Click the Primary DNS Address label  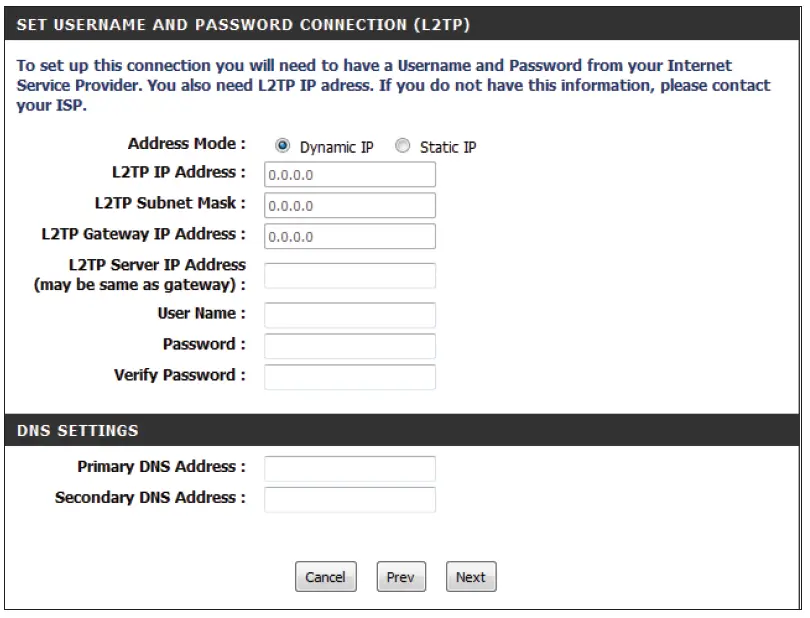tap(161, 467)
